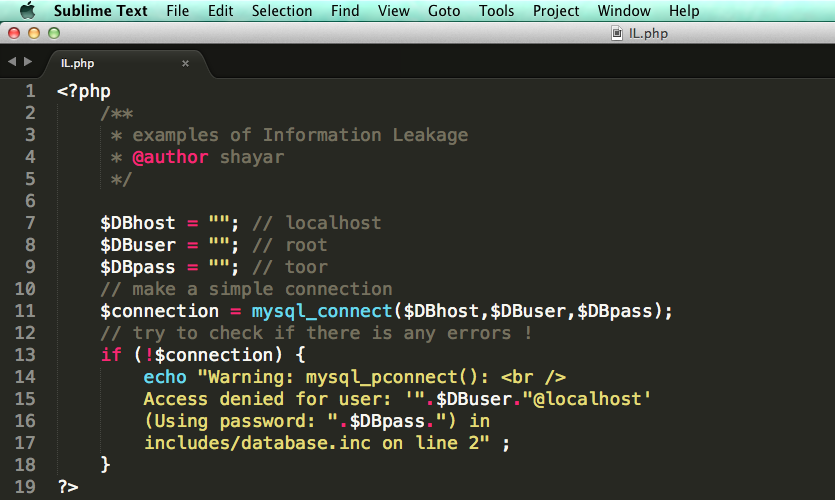Click the $DBpass variable on line 9
The height and width of the screenshot is (500, 835).
pos(137,267)
